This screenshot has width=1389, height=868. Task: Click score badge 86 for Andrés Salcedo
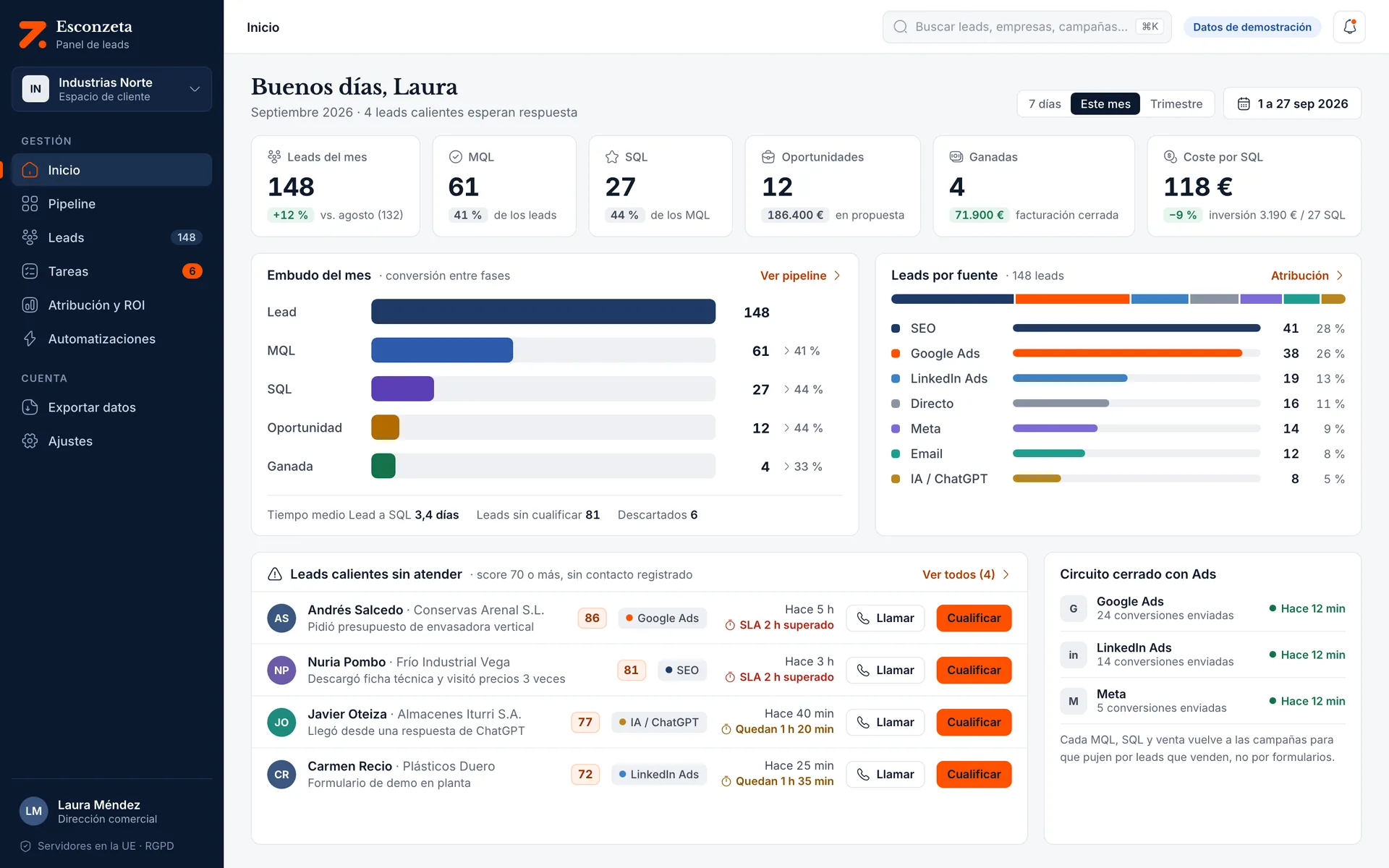(592, 618)
